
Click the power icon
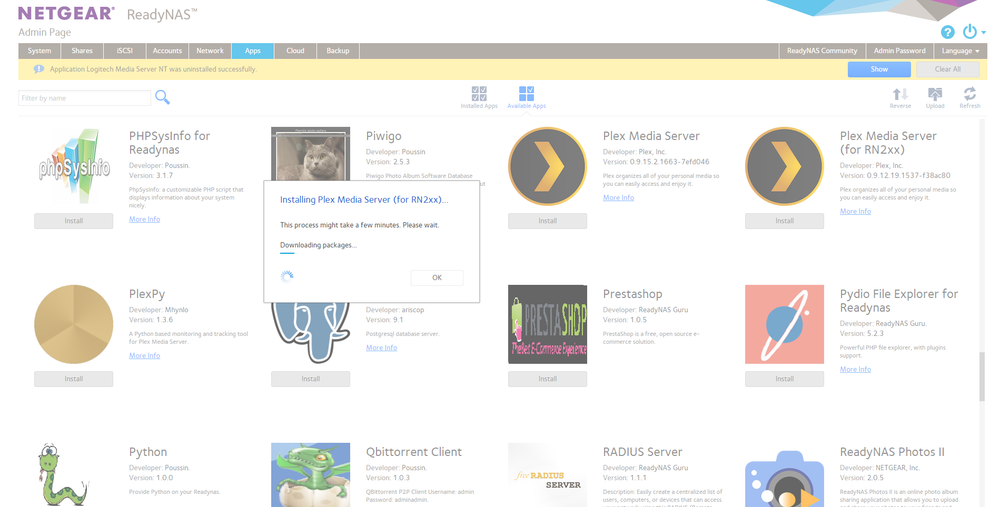[x=969, y=31]
